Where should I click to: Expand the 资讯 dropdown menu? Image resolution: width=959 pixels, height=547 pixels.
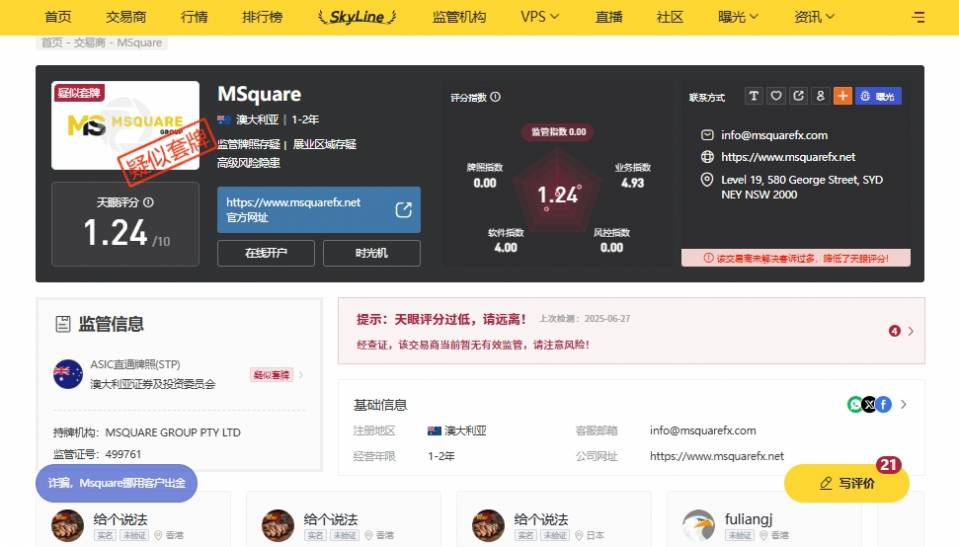click(813, 17)
